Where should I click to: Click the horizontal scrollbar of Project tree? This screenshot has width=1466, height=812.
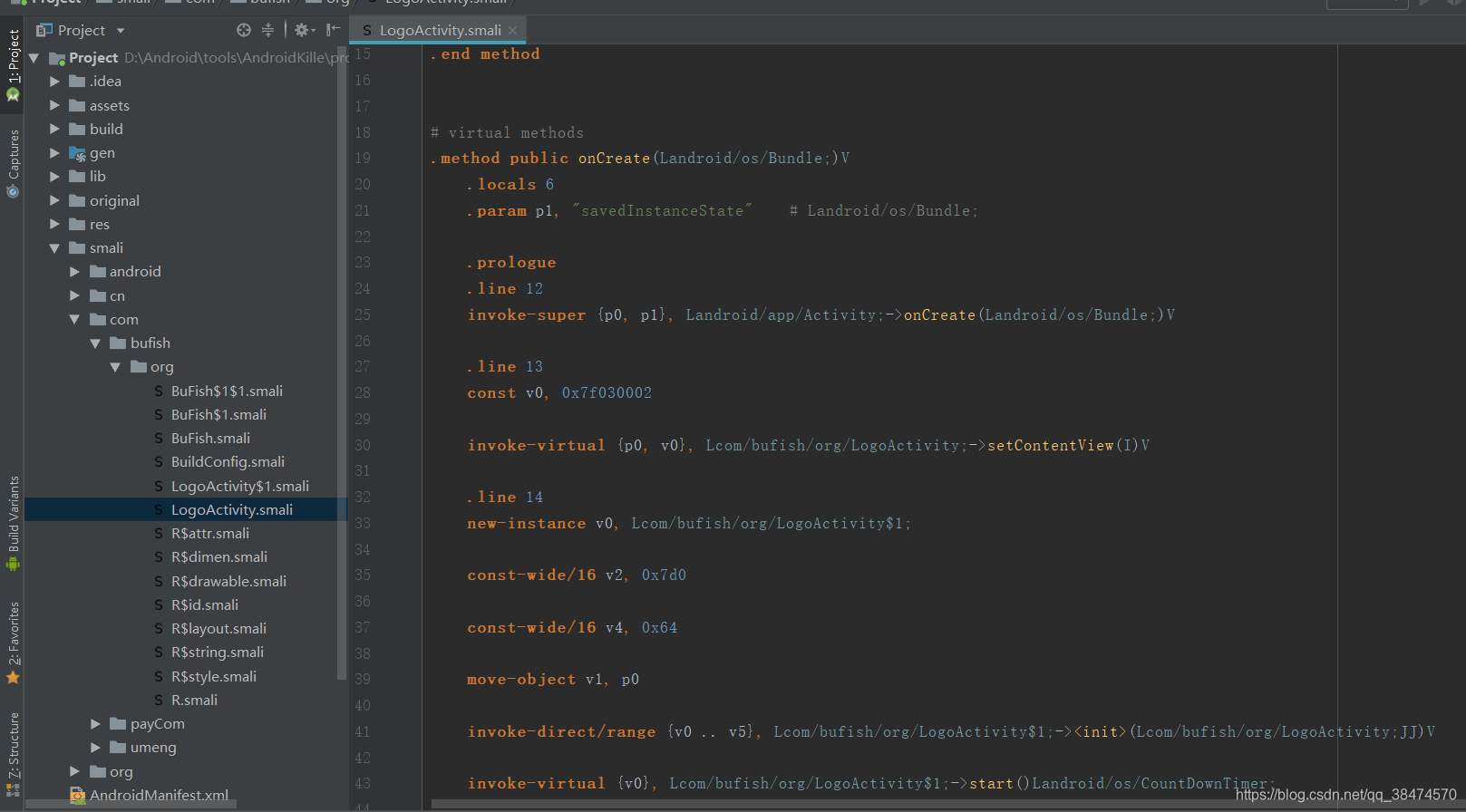tap(131, 805)
